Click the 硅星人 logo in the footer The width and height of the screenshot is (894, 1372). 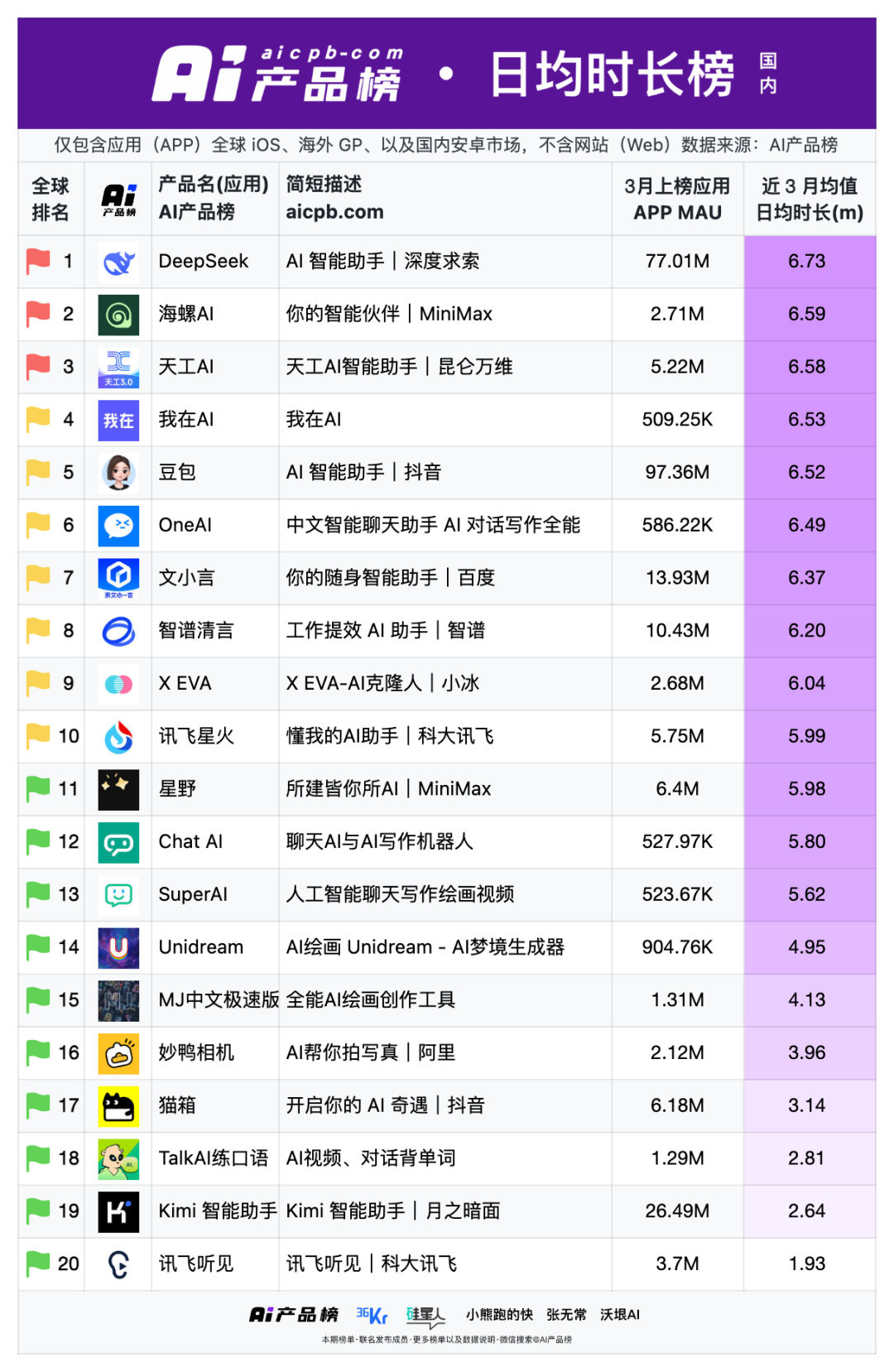[425, 1316]
